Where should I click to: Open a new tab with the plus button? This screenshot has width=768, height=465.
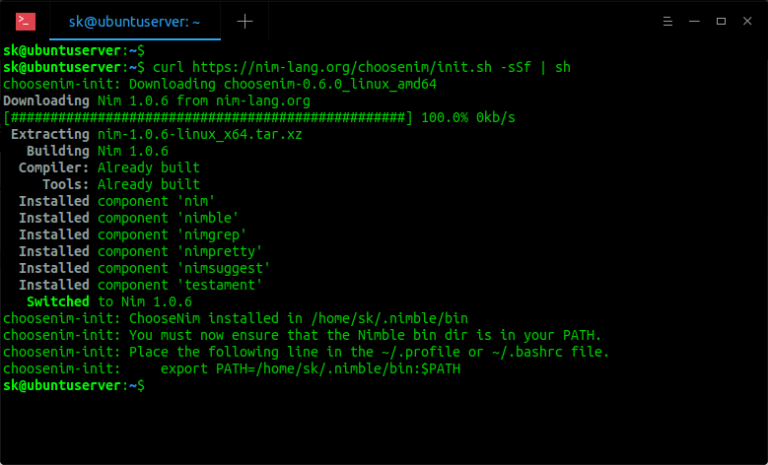click(x=246, y=21)
